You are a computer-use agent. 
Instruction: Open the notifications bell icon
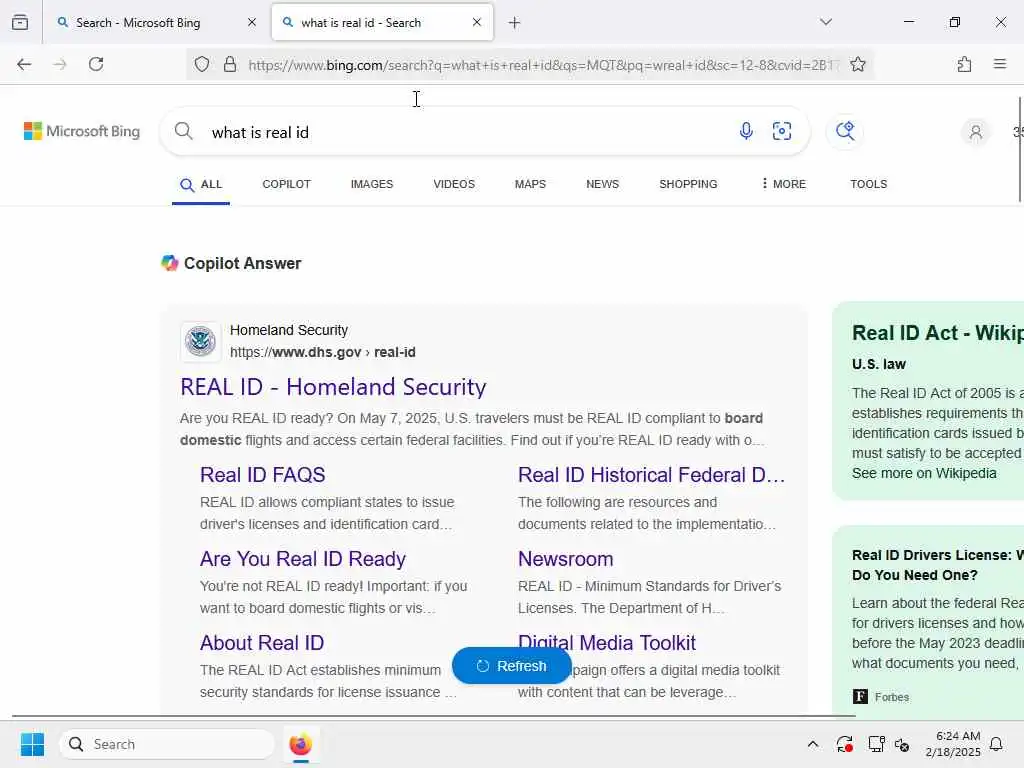(997, 744)
